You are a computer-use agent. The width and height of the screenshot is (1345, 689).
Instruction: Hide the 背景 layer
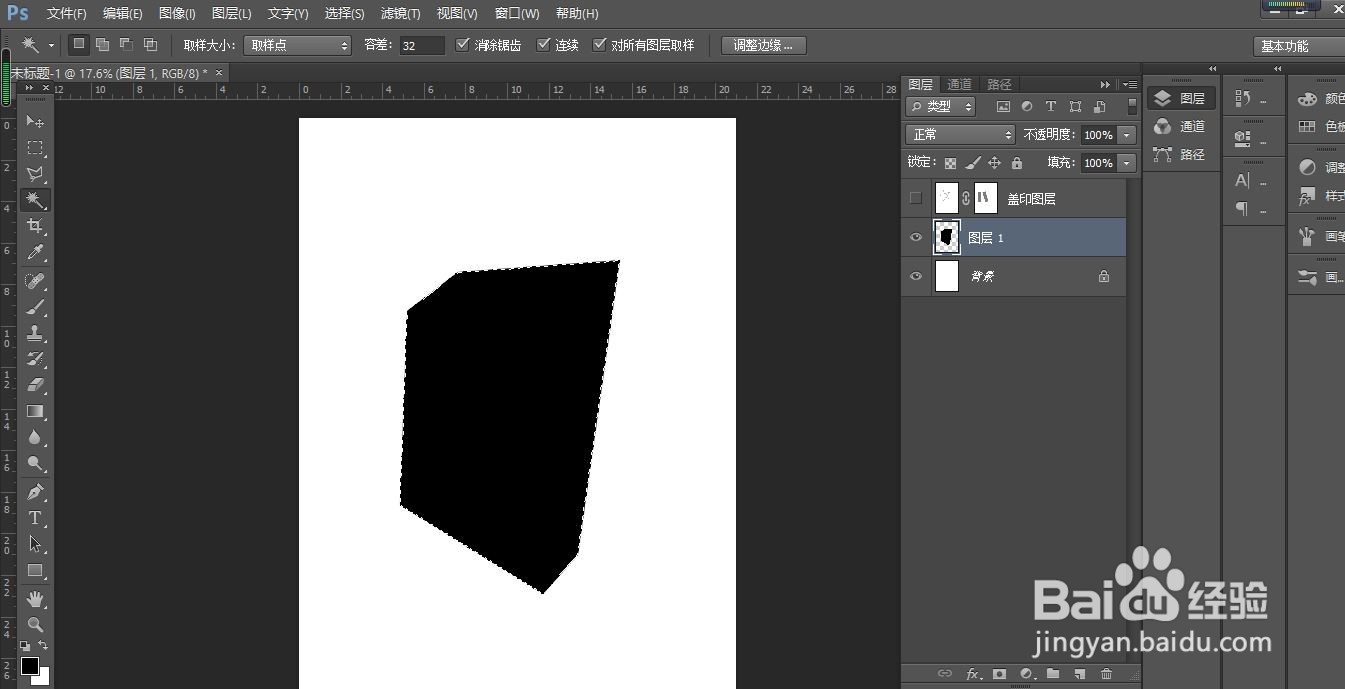[x=916, y=276]
